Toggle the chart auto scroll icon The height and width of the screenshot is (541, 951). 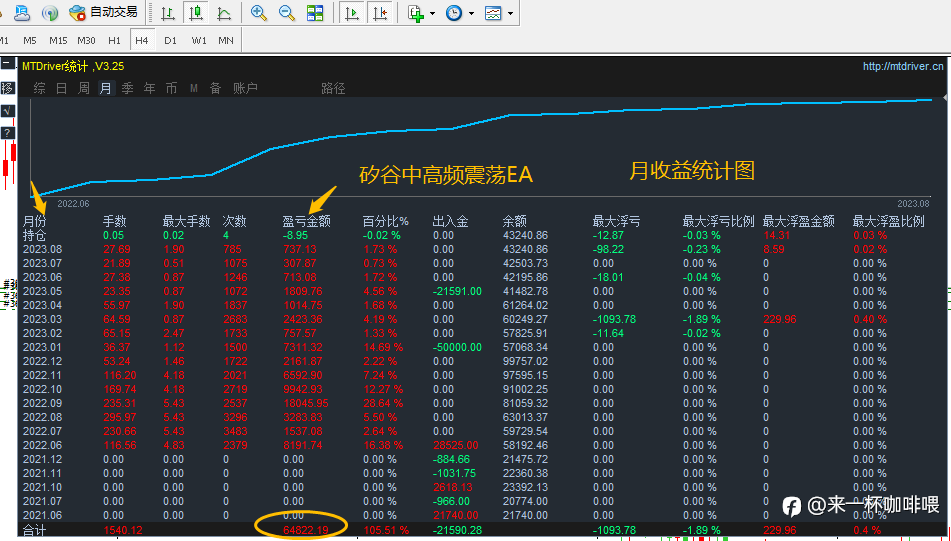tap(352, 13)
